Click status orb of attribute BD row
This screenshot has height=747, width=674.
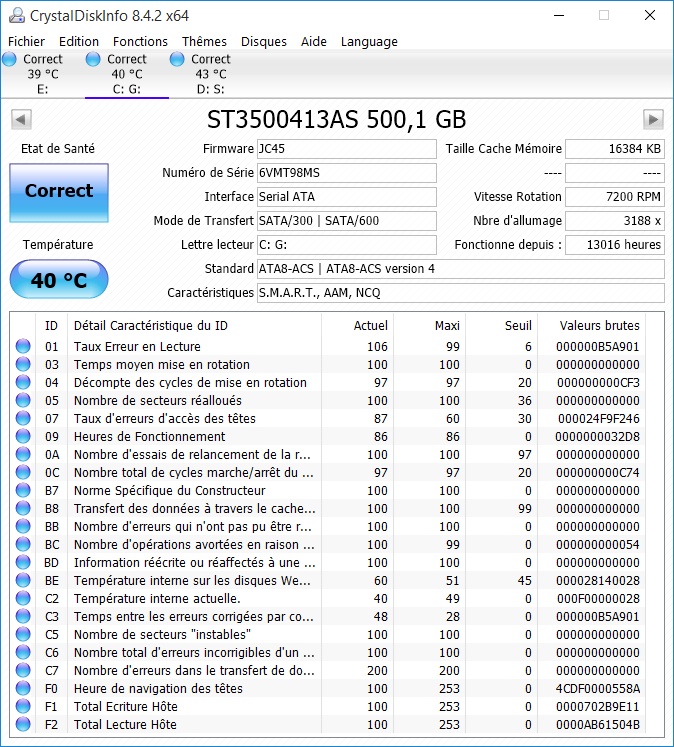point(23,563)
